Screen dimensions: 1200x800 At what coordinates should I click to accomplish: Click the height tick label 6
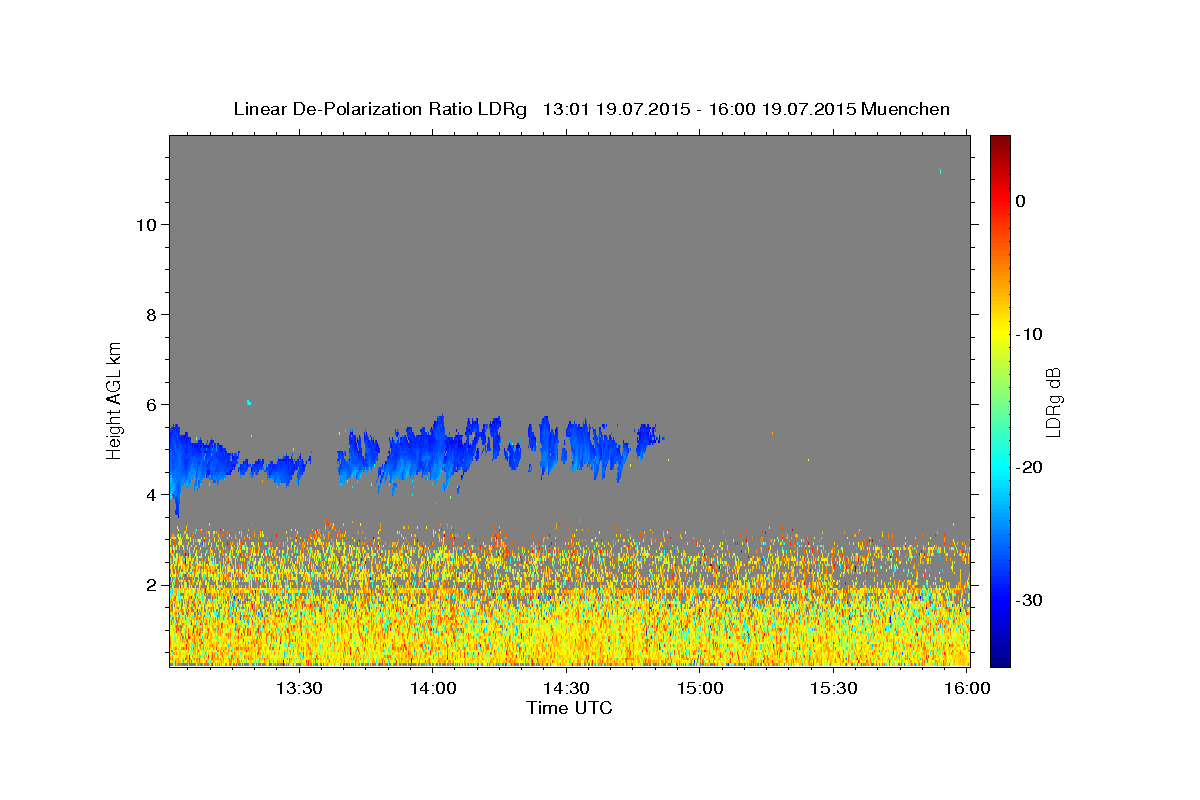151,404
